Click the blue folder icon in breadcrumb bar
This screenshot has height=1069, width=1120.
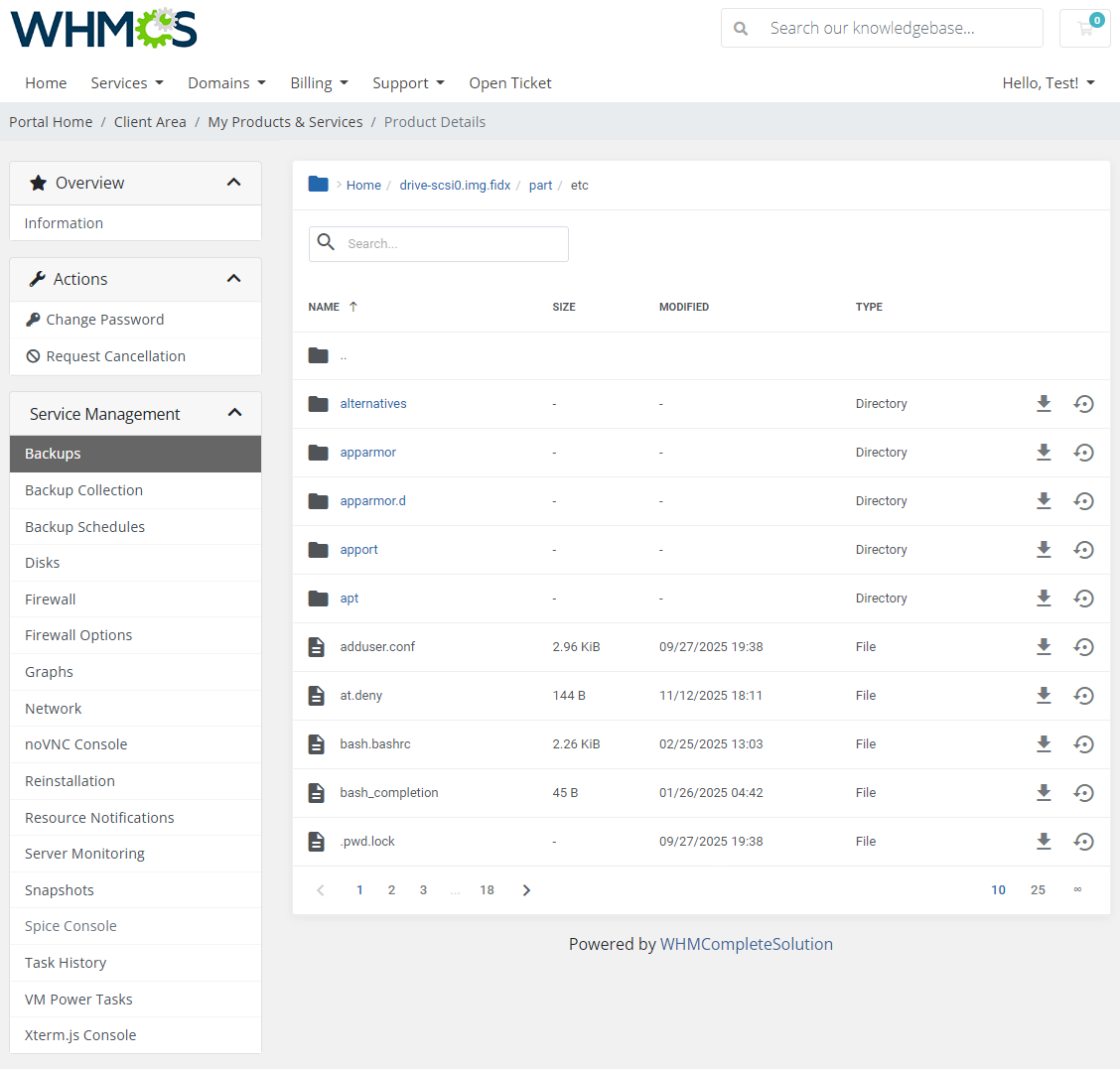(318, 184)
